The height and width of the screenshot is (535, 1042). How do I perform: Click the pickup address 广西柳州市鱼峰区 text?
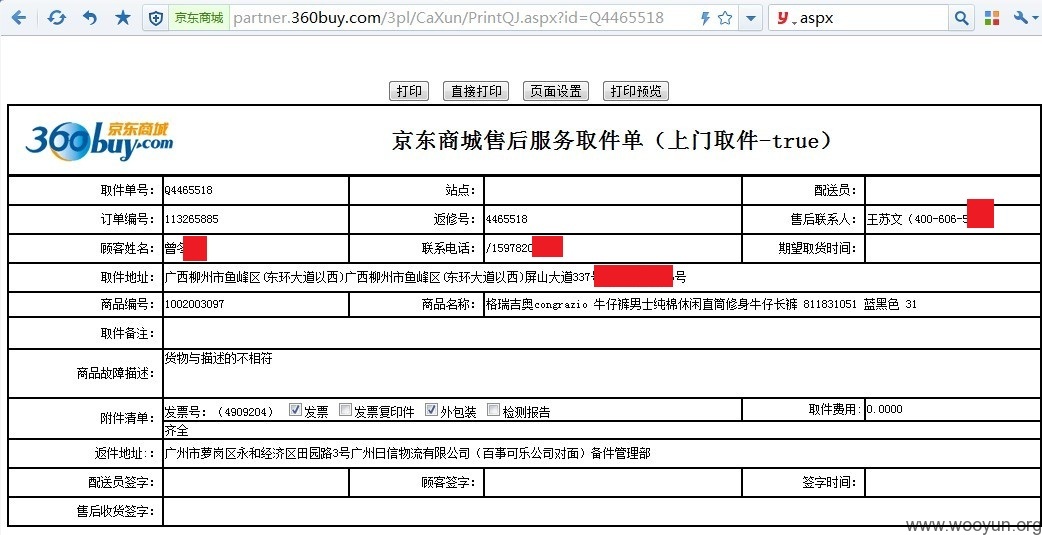coord(425,276)
